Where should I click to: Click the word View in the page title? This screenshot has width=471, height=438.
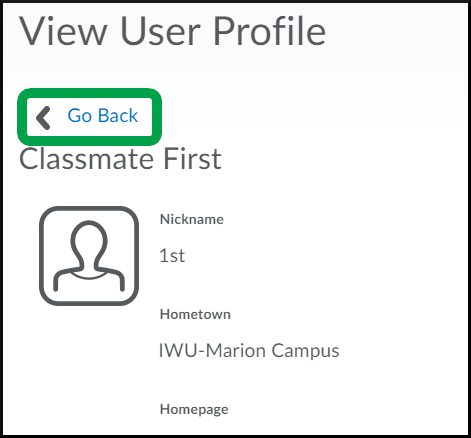(63, 31)
